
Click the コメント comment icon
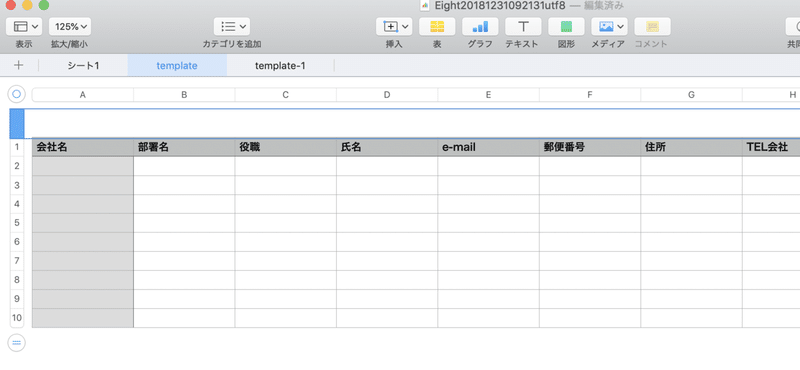pos(653,27)
